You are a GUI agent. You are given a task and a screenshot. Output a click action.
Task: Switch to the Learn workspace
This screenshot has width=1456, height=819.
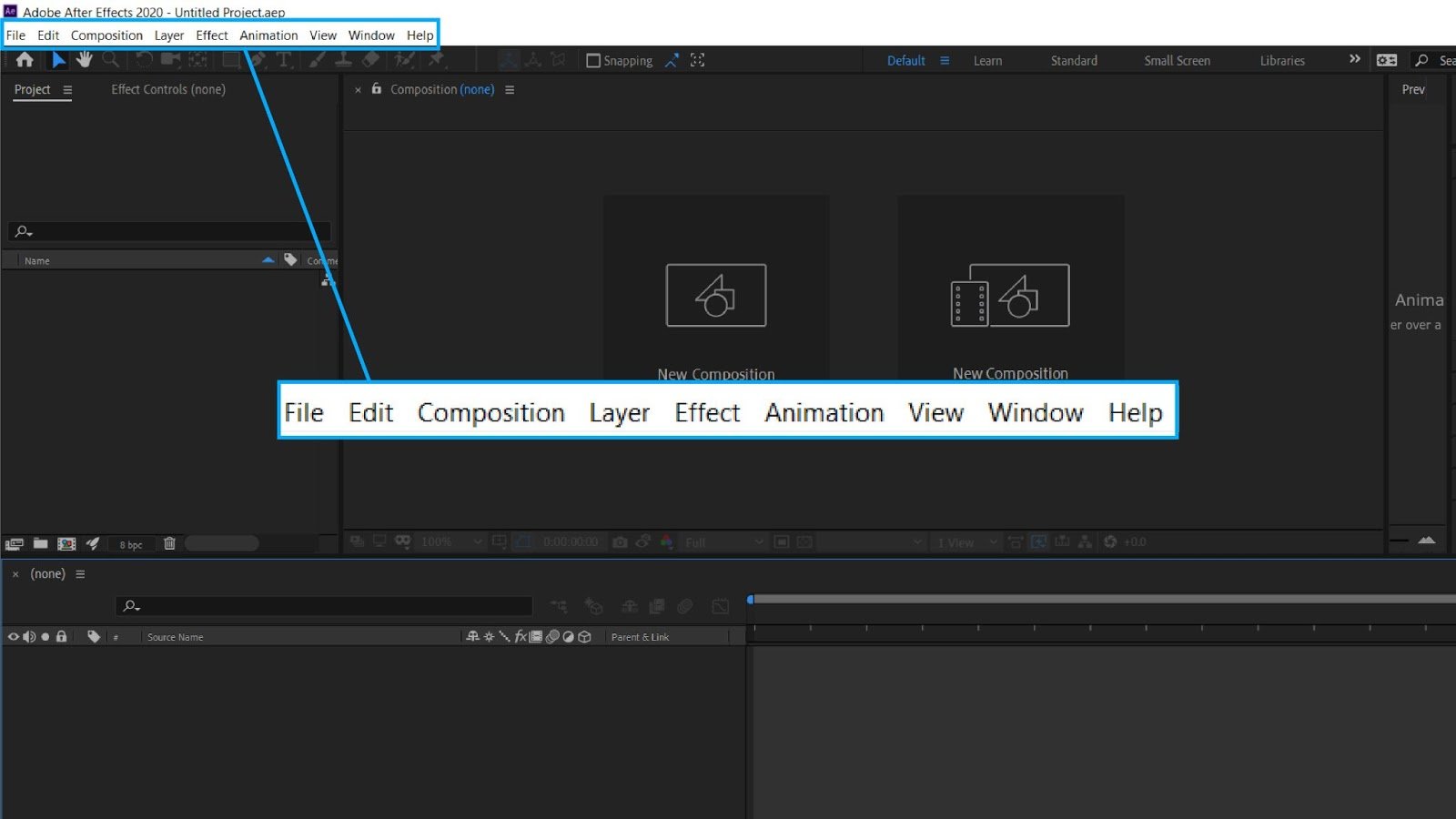pyautogui.click(x=987, y=61)
